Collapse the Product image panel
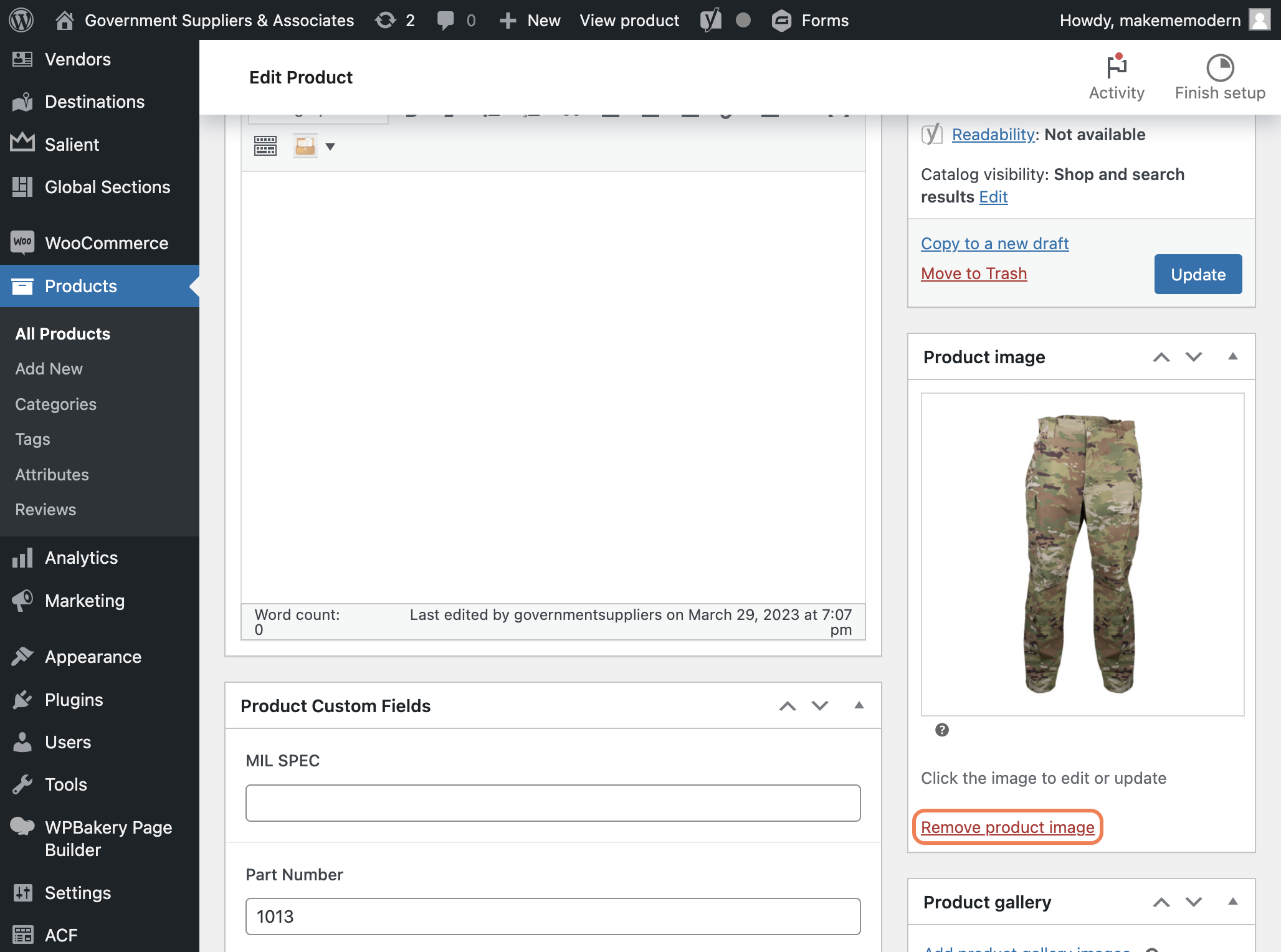1281x952 pixels. 1232,356
